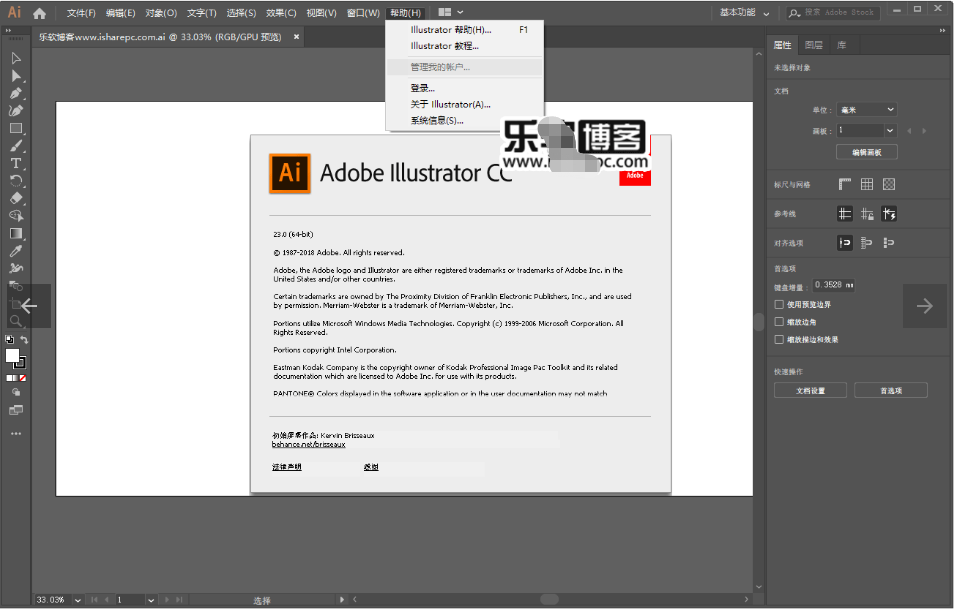This screenshot has height=612, width=956.
Task: Open the credits link in About dialog
Action: 371,468
